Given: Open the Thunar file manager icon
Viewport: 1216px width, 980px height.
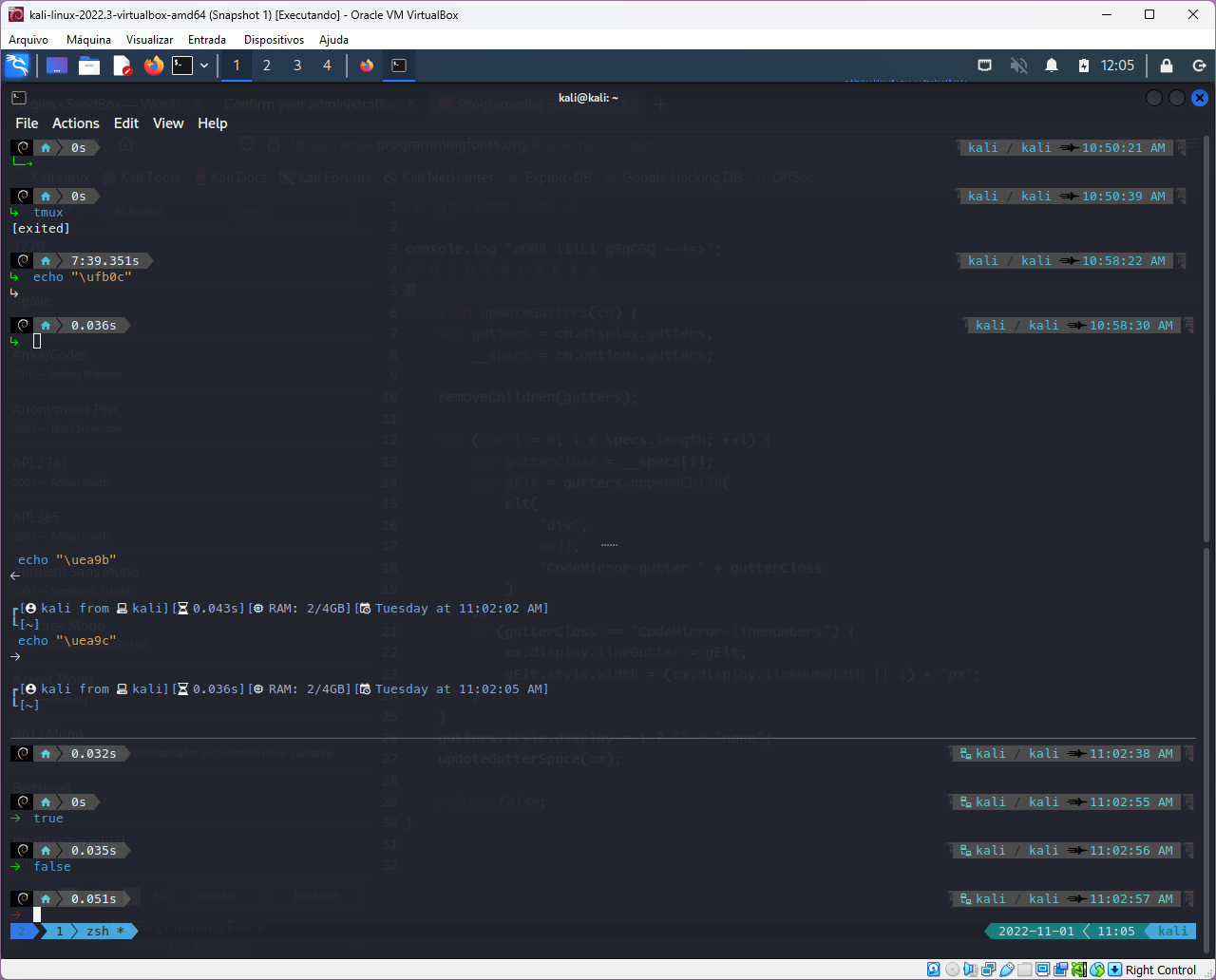Looking at the screenshot, I should [89, 66].
